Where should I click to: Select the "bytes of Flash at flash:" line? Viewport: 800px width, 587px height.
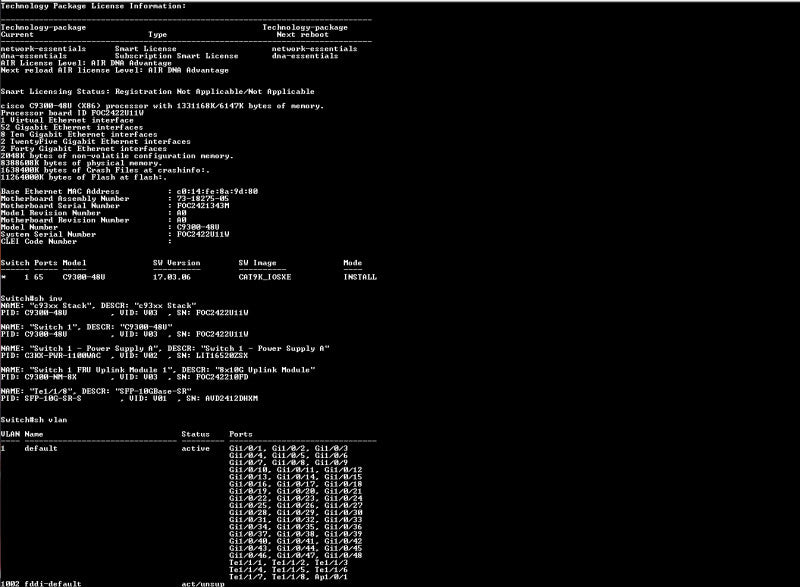pos(84,177)
